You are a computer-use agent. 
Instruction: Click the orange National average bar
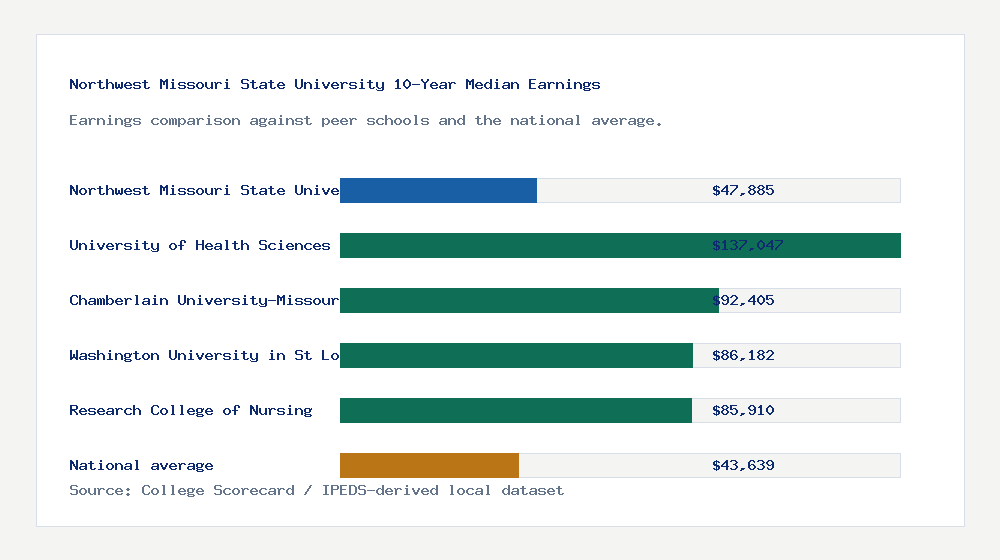[429, 466]
